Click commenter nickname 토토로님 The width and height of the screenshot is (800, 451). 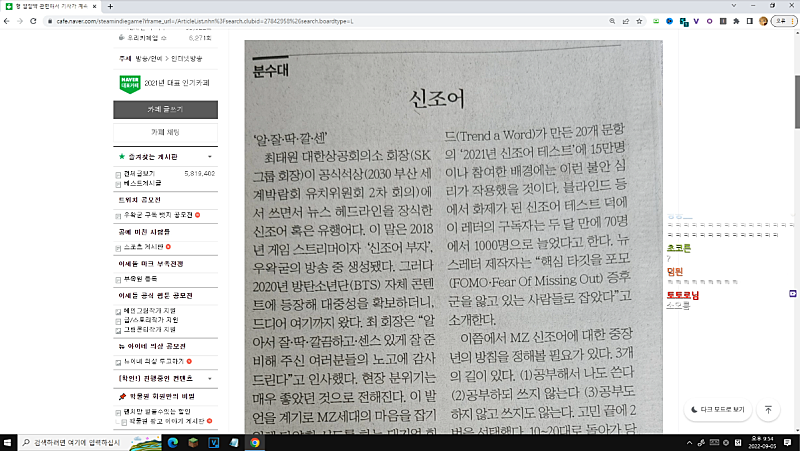click(x=683, y=295)
